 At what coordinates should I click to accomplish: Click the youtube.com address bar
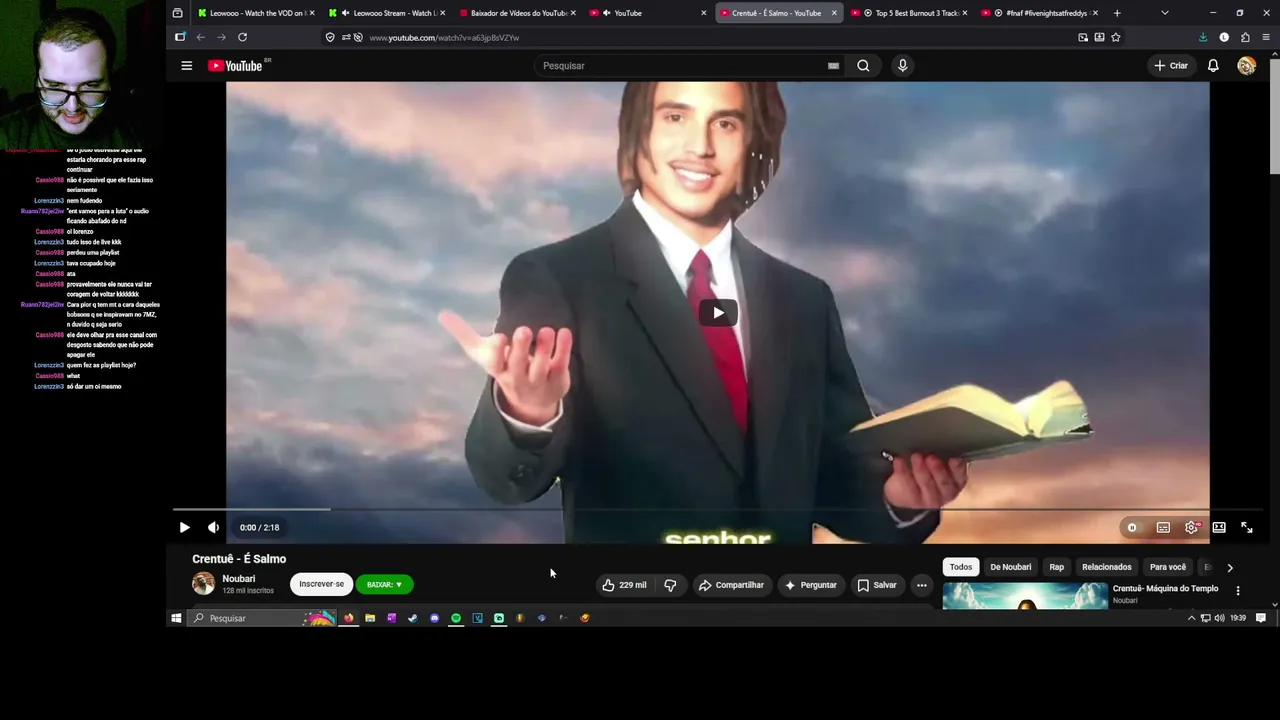720,37
